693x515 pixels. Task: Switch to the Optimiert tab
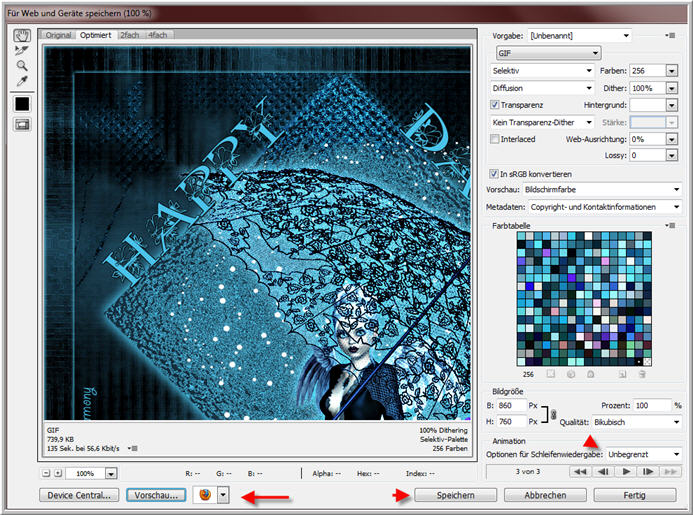pyautogui.click(x=95, y=35)
